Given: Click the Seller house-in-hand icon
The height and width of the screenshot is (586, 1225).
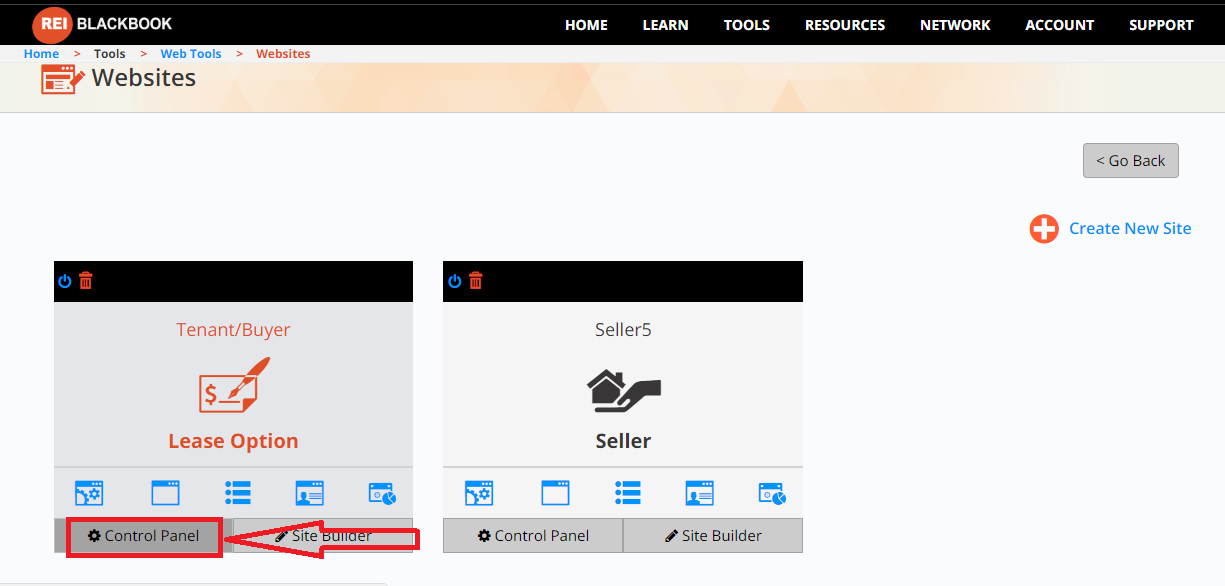Looking at the screenshot, I should 623,391.
